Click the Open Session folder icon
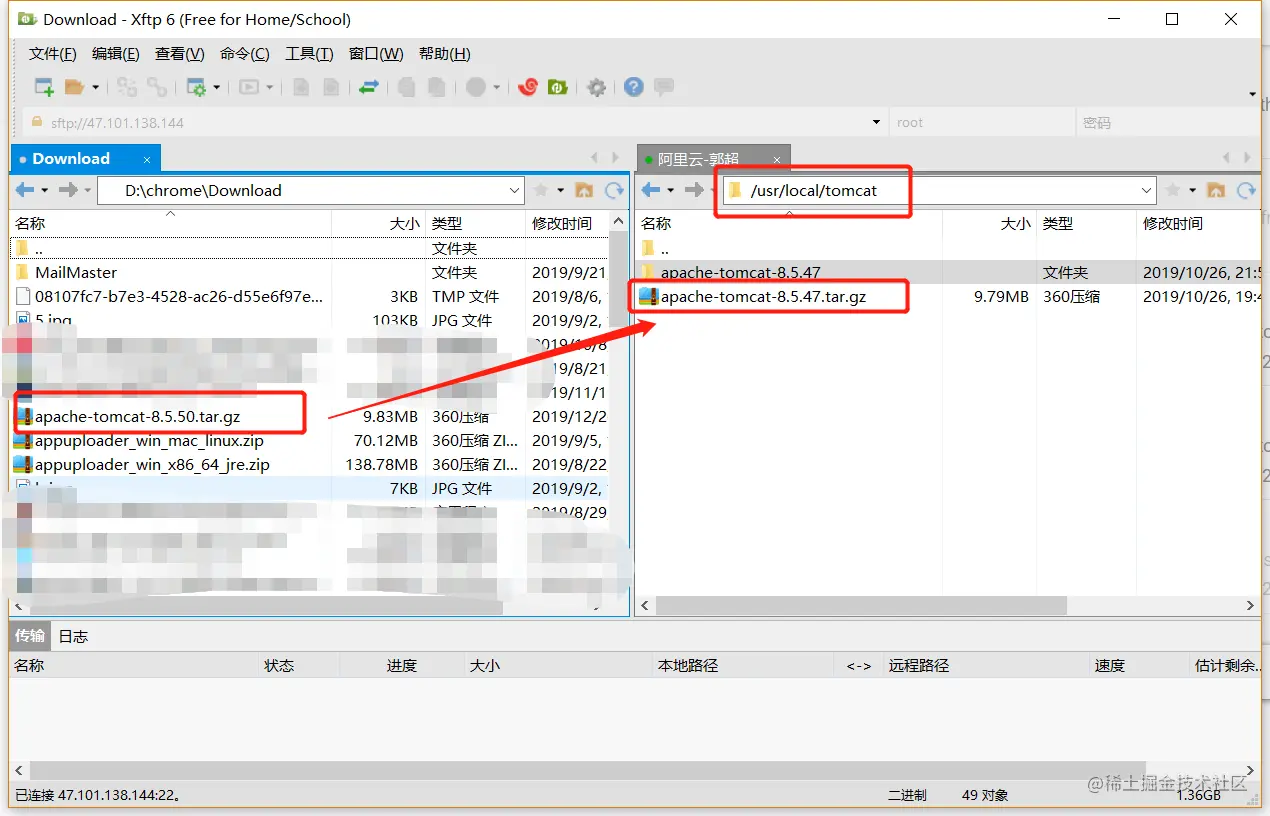 tap(74, 87)
